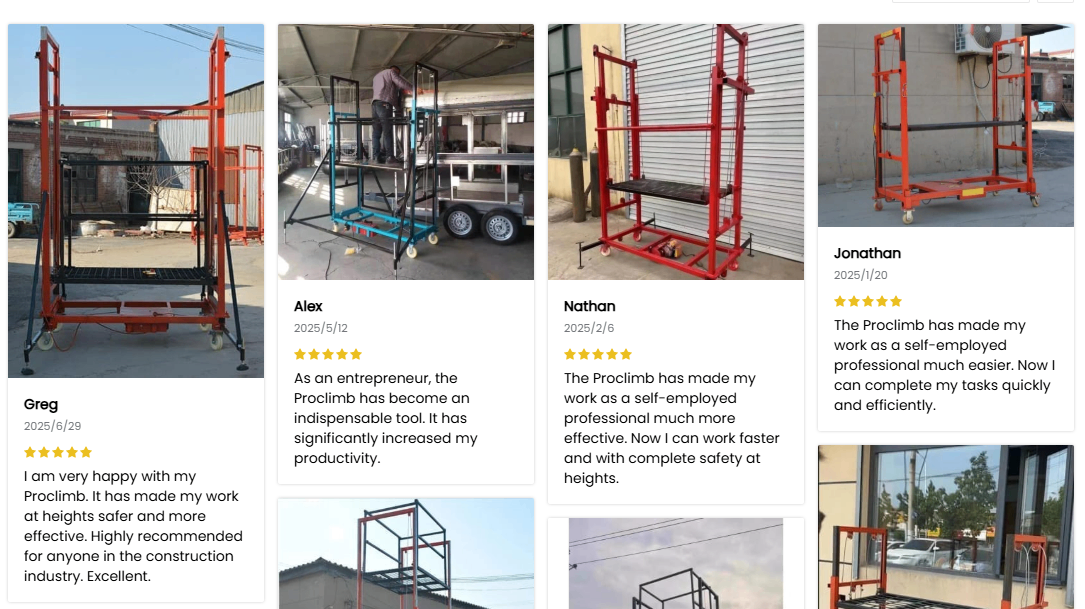The width and height of the screenshot is (1085, 609).
Task: Open Greg's orange scaffold lift photo
Action: click(136, 201)
